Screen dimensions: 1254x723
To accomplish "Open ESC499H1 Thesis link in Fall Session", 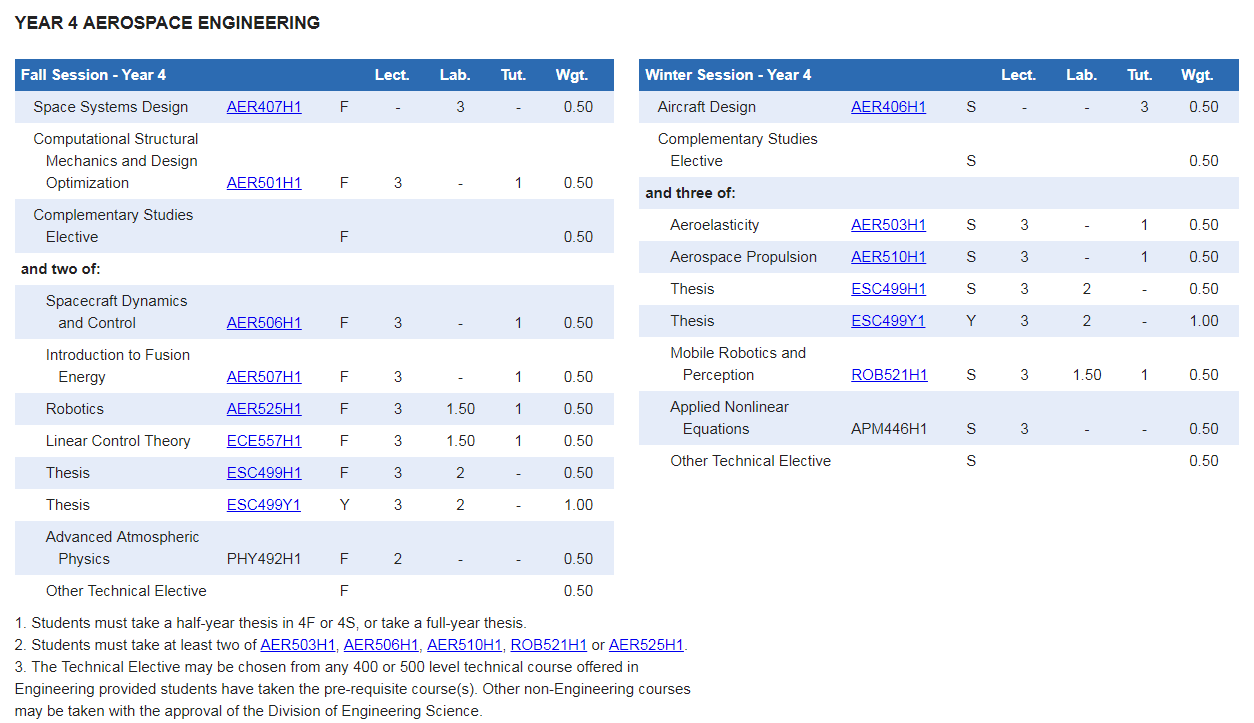I will 264,473.
